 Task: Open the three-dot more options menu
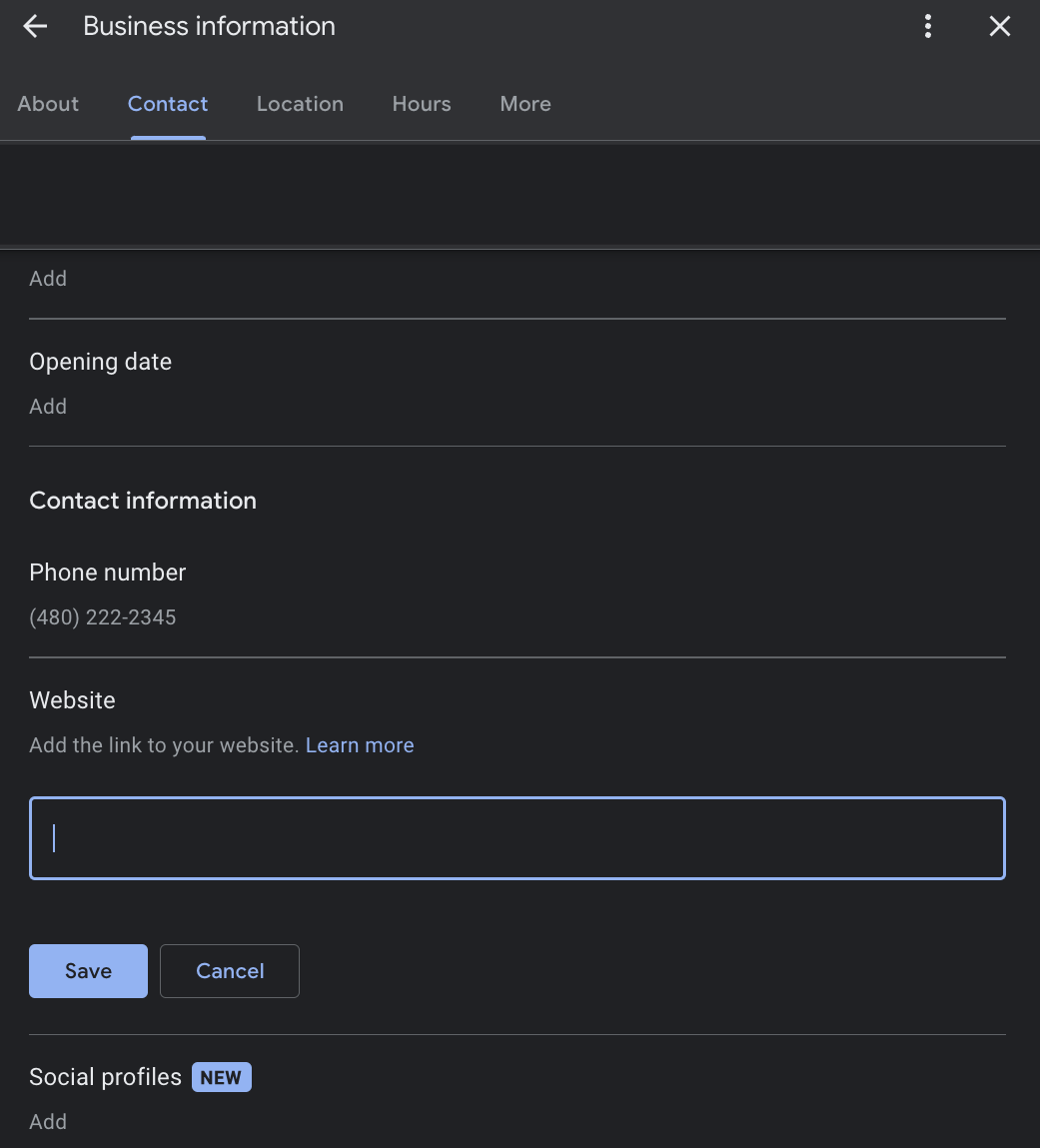point(927,26)
